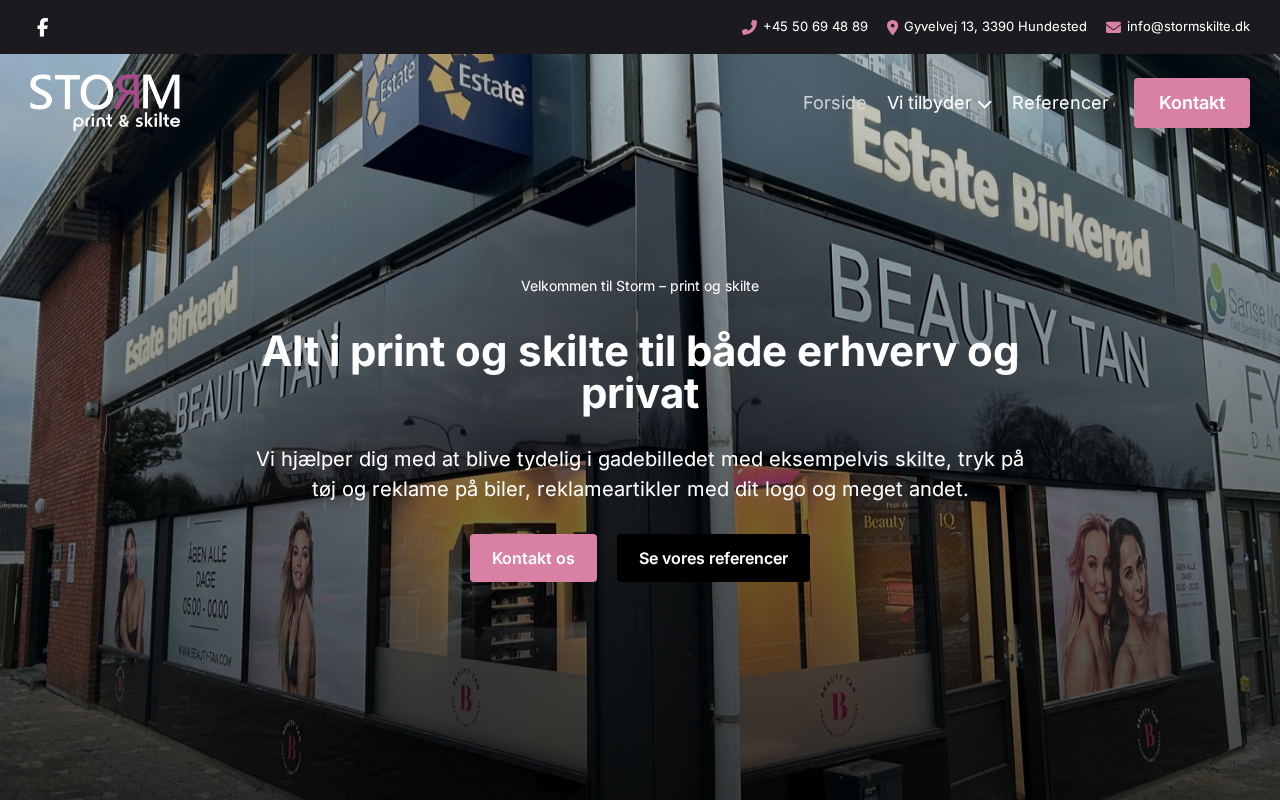Click the Kontakt os button

[x=533, y=558]
